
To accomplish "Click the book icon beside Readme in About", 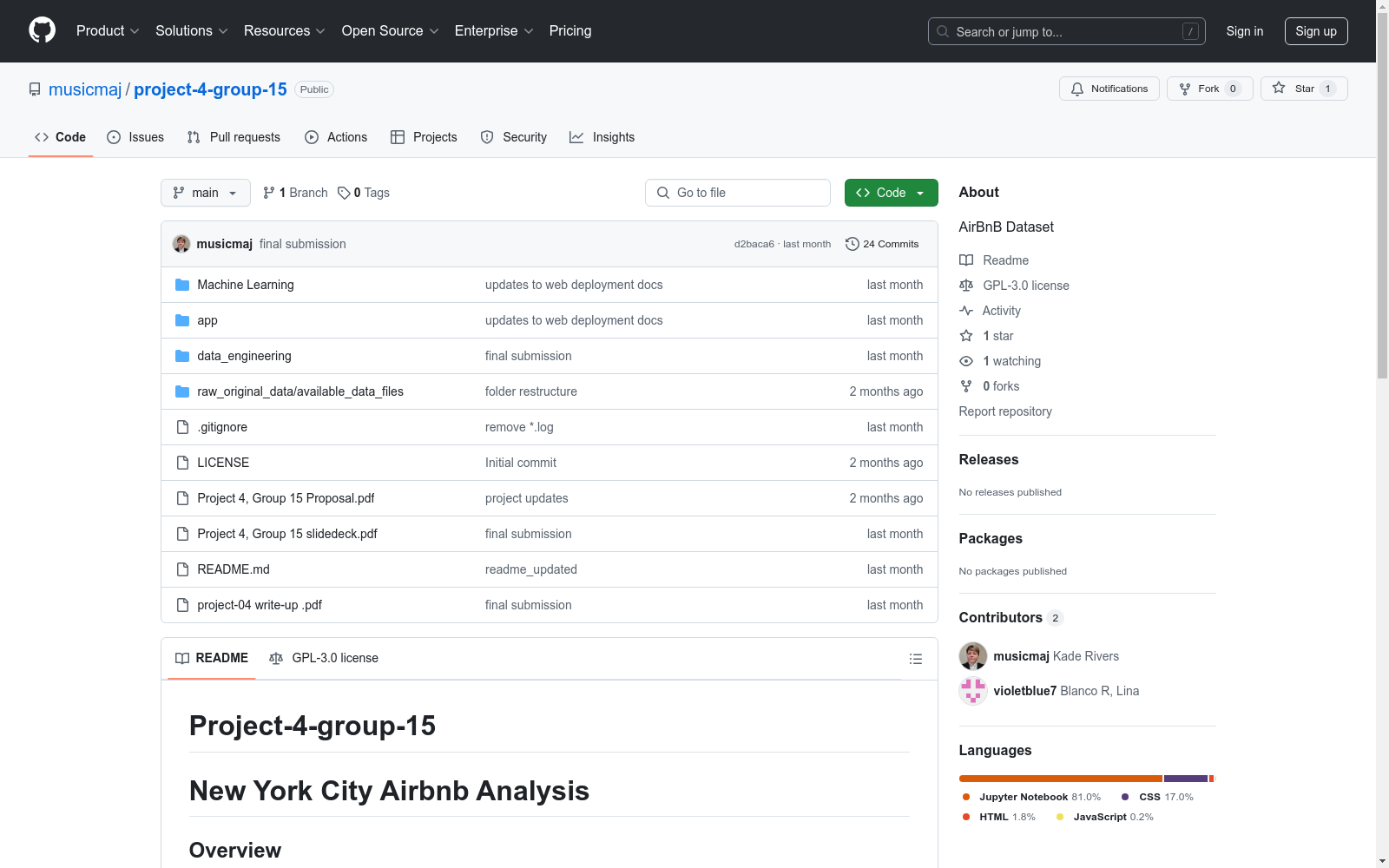I will pos(966,260).
